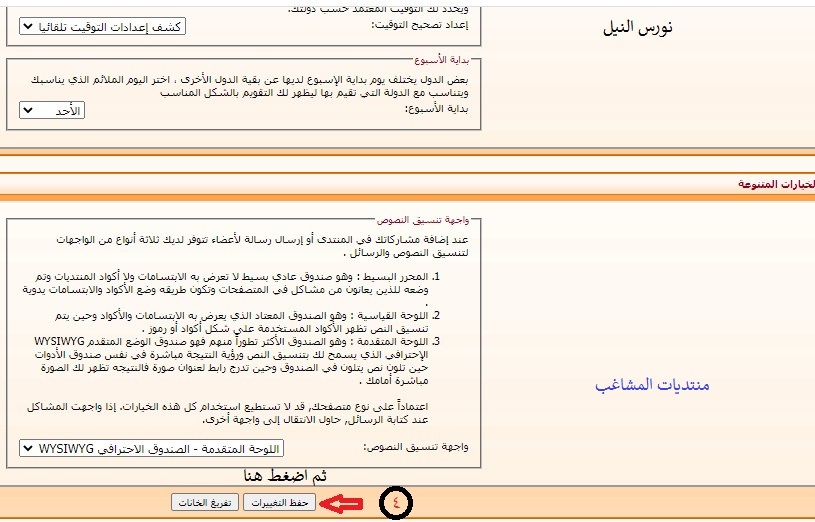Expand the week start day dropdown showing الأحد
815x522 pixels.
pos(52,110)
